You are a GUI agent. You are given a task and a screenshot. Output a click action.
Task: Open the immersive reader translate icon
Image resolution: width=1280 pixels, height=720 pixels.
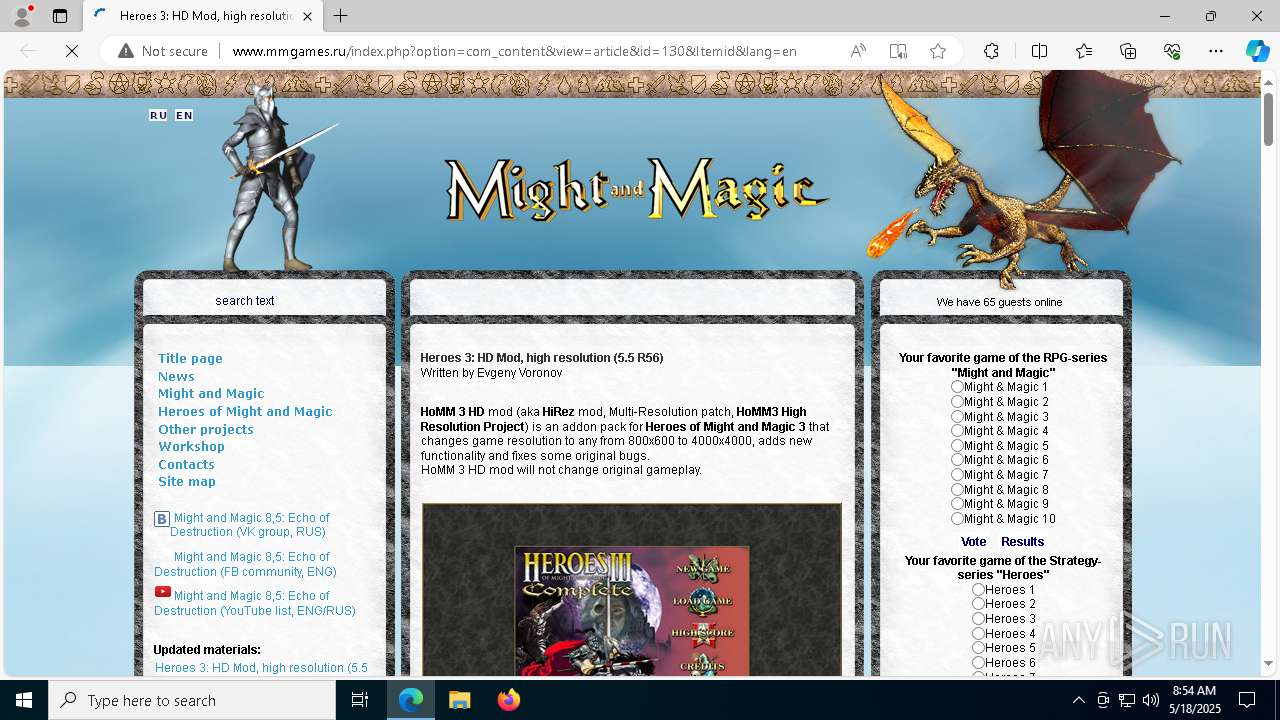(x=898, y=51)
